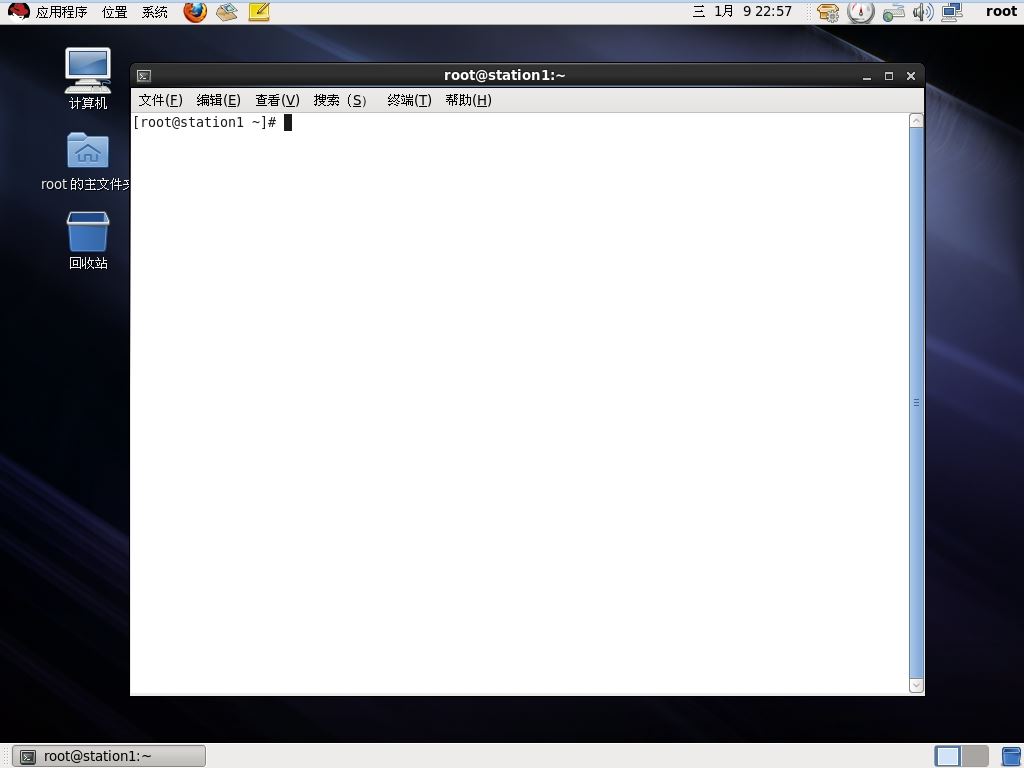Open the 系统 (System) menu
Screen dimensions: 1024x768
[x=155, y=12]
